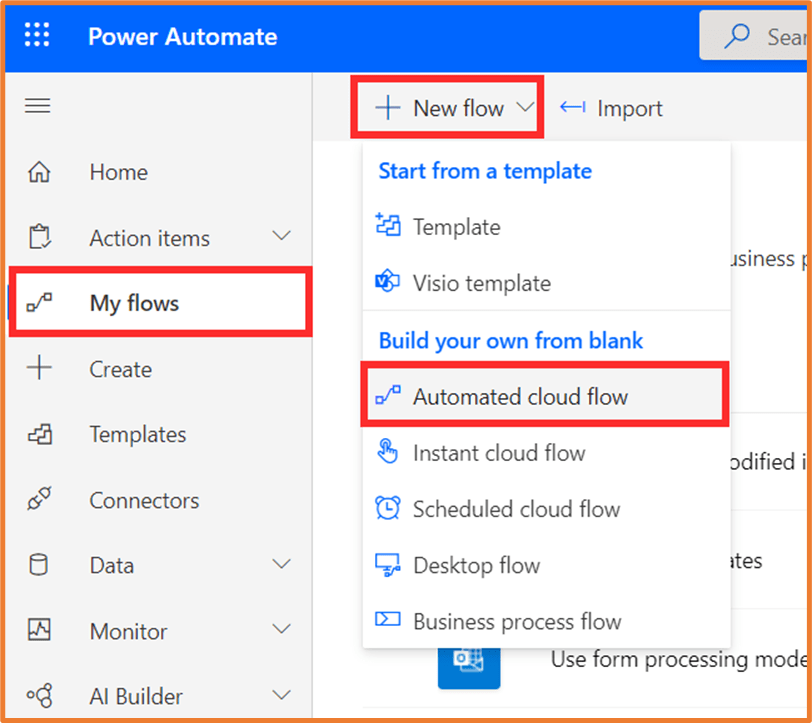Screen dimensions: 812x723
Task: Collapse the navigation hamburger menu
Action: (38, 106)
